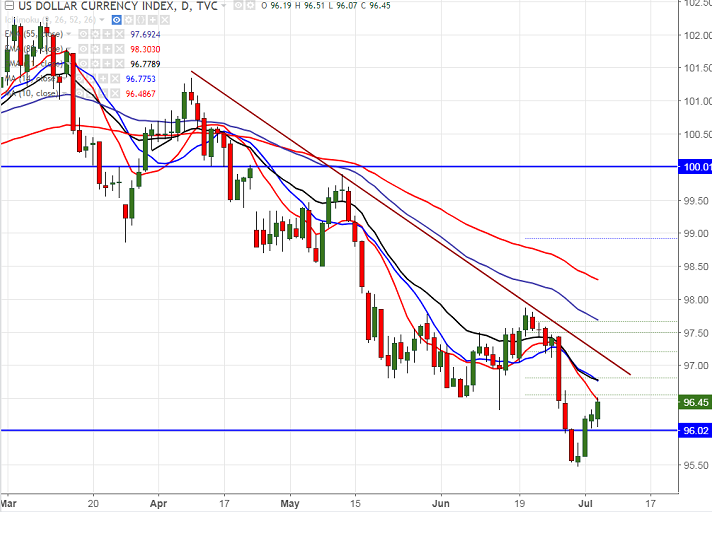This screenshot has width=725, height=543.
Task: Remove indicator in the 96.7789 row
Action: coord(119,64)
